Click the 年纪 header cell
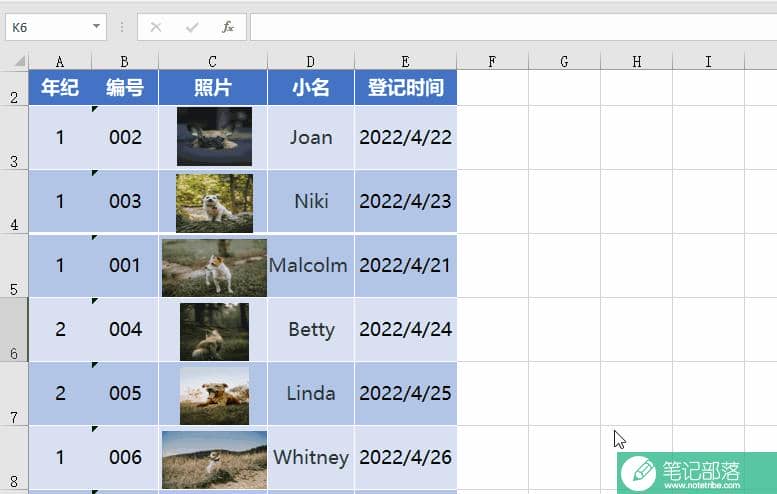 pos(60,88)
